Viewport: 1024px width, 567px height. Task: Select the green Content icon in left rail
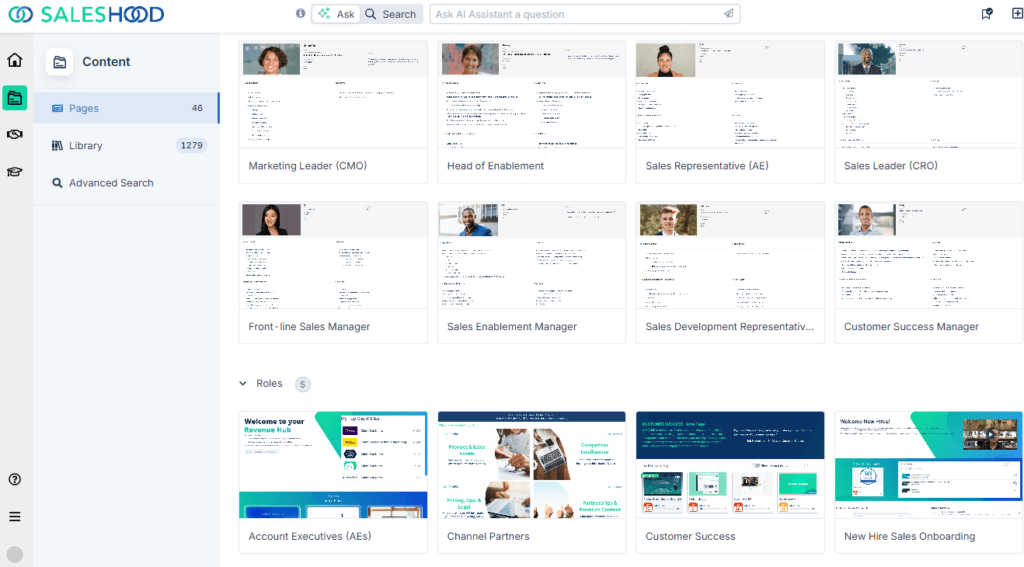coord(14,98)
